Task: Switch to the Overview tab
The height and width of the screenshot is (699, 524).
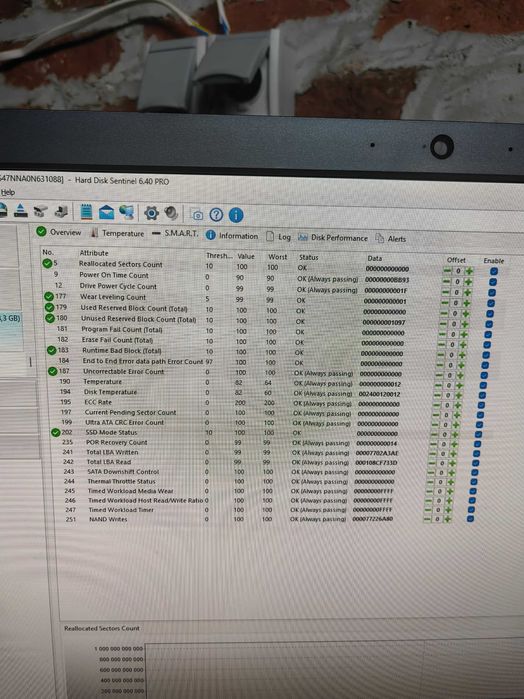Action: pos(59,232)
